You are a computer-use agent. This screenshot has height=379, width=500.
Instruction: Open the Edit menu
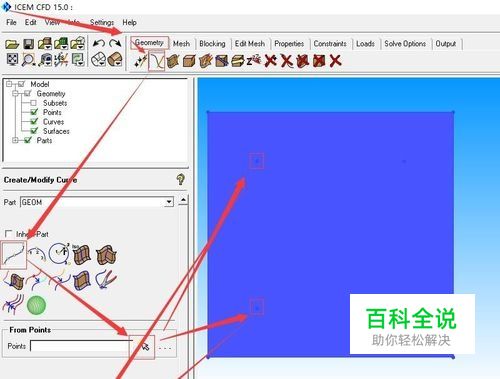point(30,22)
